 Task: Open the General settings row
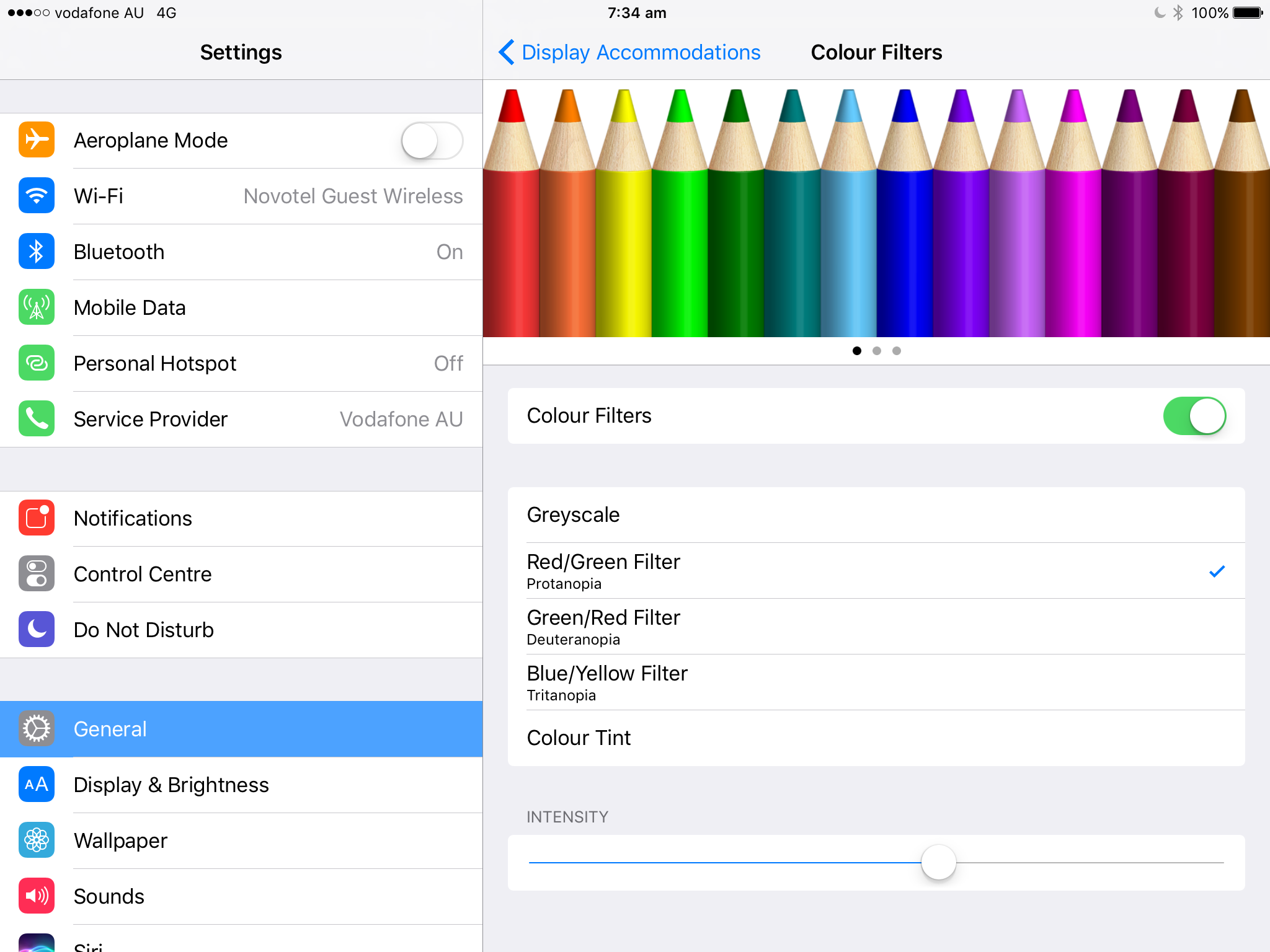click(x=241, y=729)
